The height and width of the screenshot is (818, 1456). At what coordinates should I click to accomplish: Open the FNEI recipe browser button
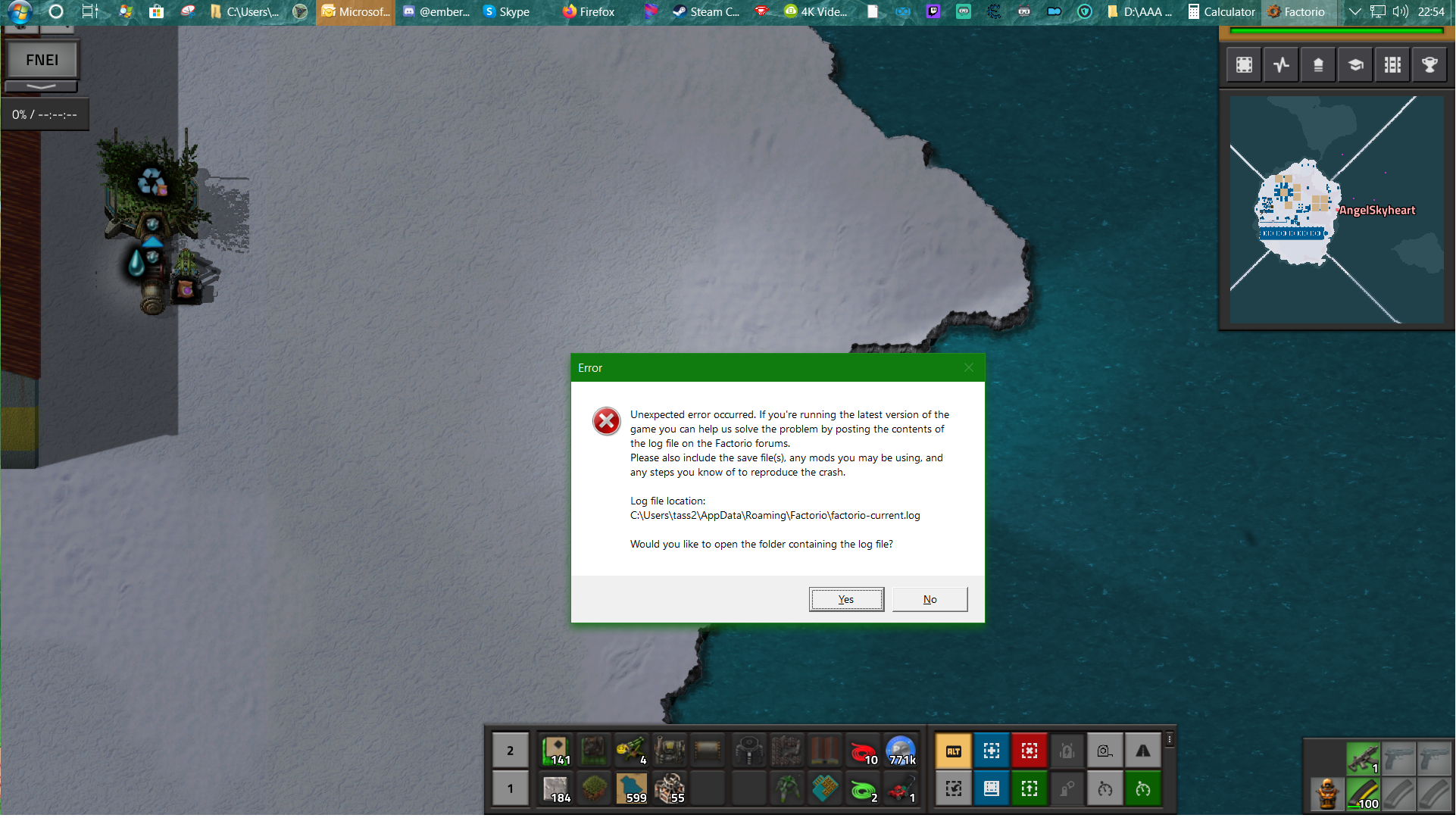(x=42, y=60)
